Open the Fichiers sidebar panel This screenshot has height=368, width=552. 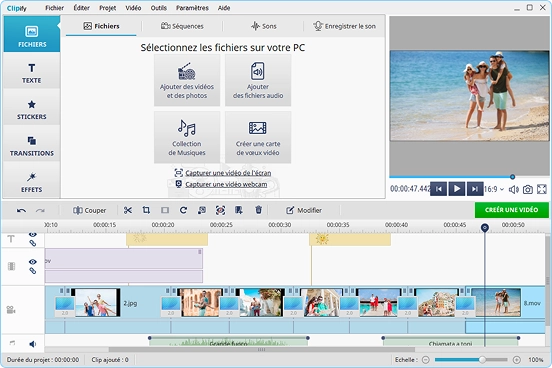tap(32, 35)
